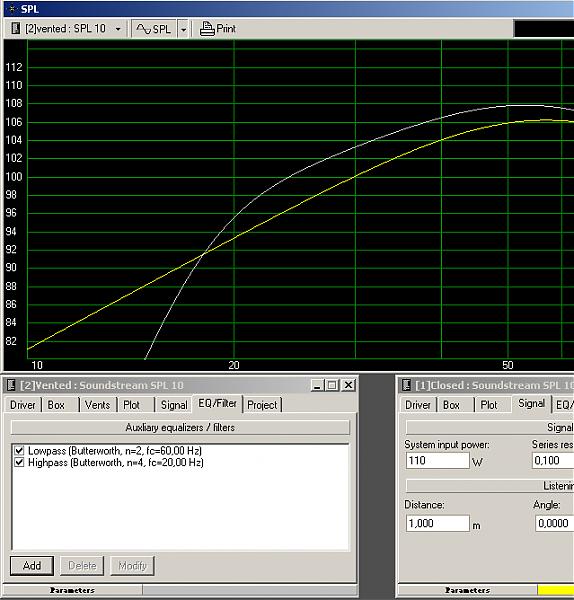Uncheck the Highpass Butterworth filter
This screenshot has width=574, height=600.
pyautogui.click(x=19, y=462)
